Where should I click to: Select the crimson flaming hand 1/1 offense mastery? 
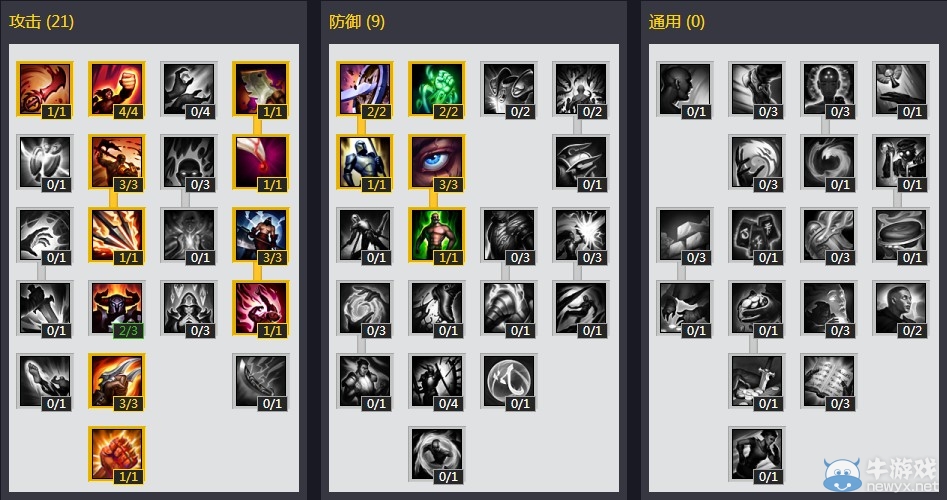point(260,308)
